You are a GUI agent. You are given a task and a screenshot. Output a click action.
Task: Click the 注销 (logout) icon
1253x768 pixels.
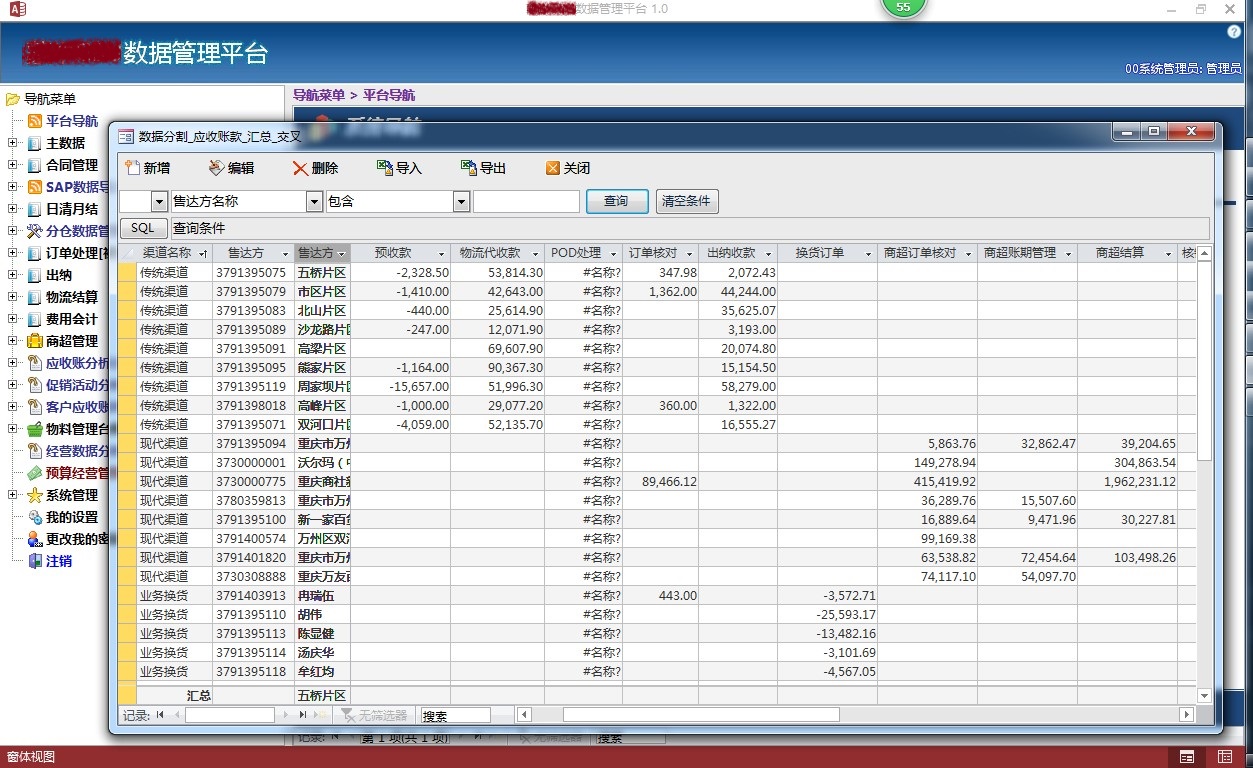pyautogui.click(x=35, y=561)
